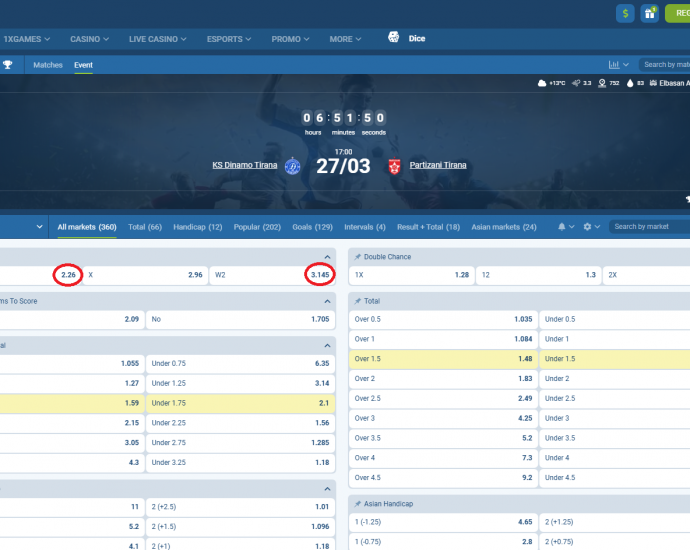Image resolution: width=690 pixels, height=550 pixels.
Task: Collapse the Handicap section above the 2 (+2.5) row
Action: pyautogui.click(x=327, y=489)
